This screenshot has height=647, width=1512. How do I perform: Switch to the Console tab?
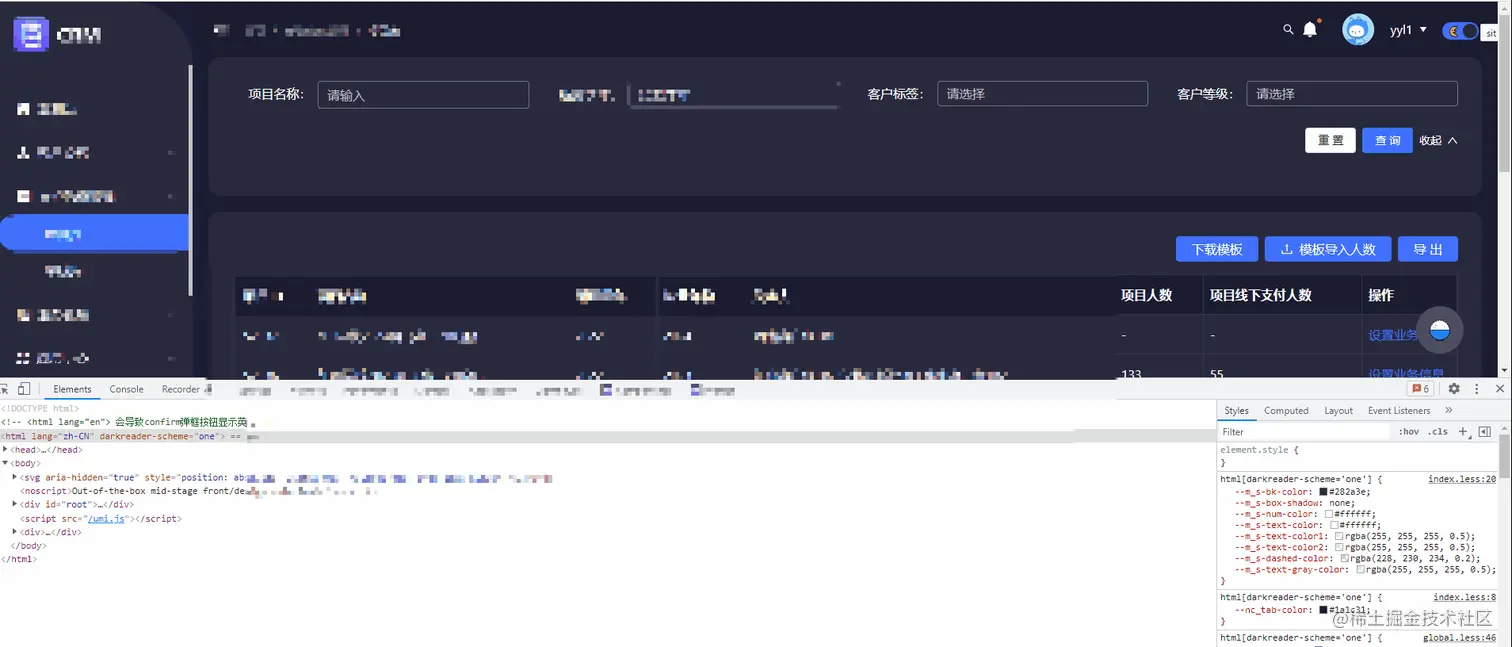(126, 388)
